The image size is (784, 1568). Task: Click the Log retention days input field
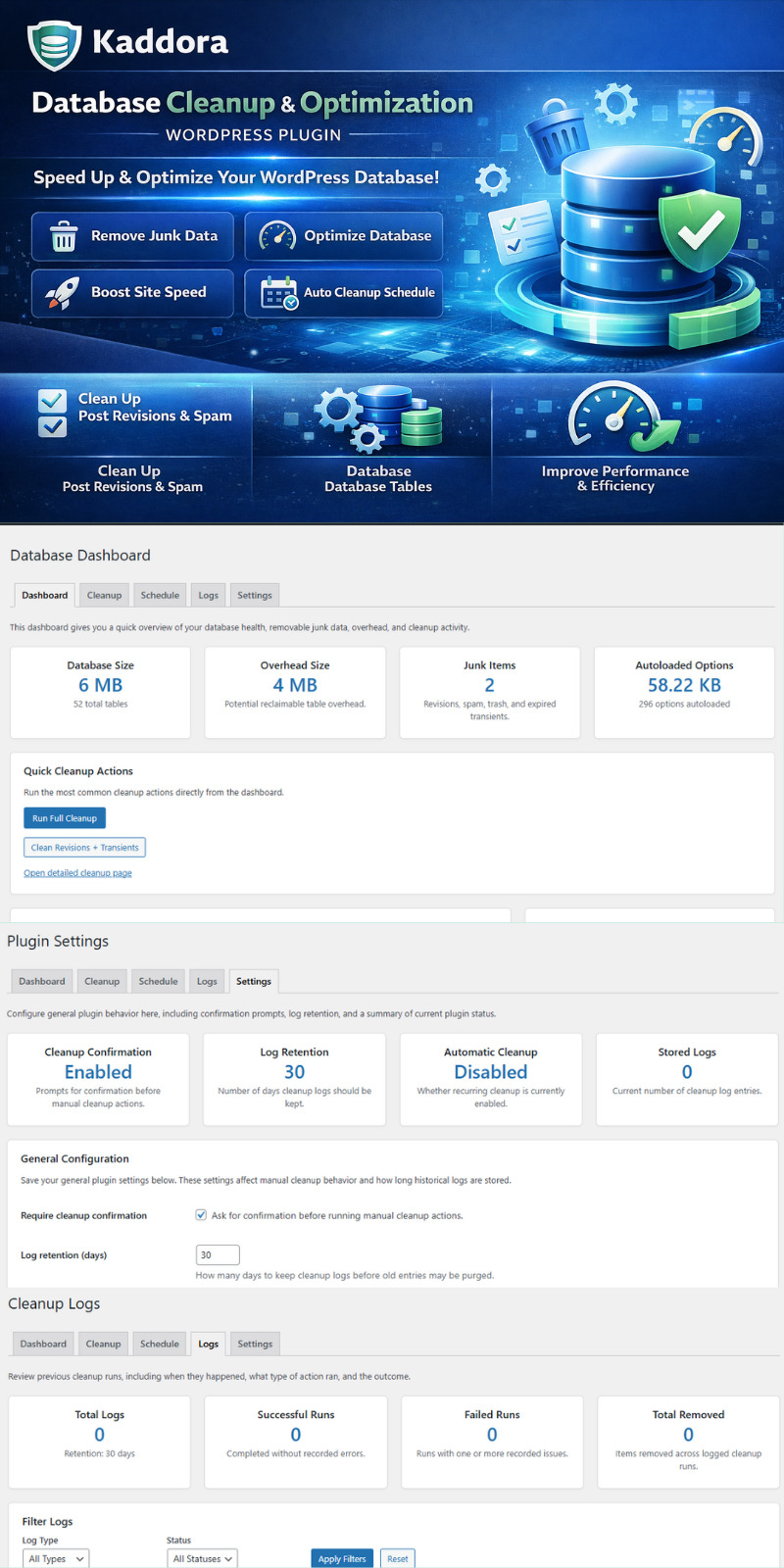pos(218,1254)
